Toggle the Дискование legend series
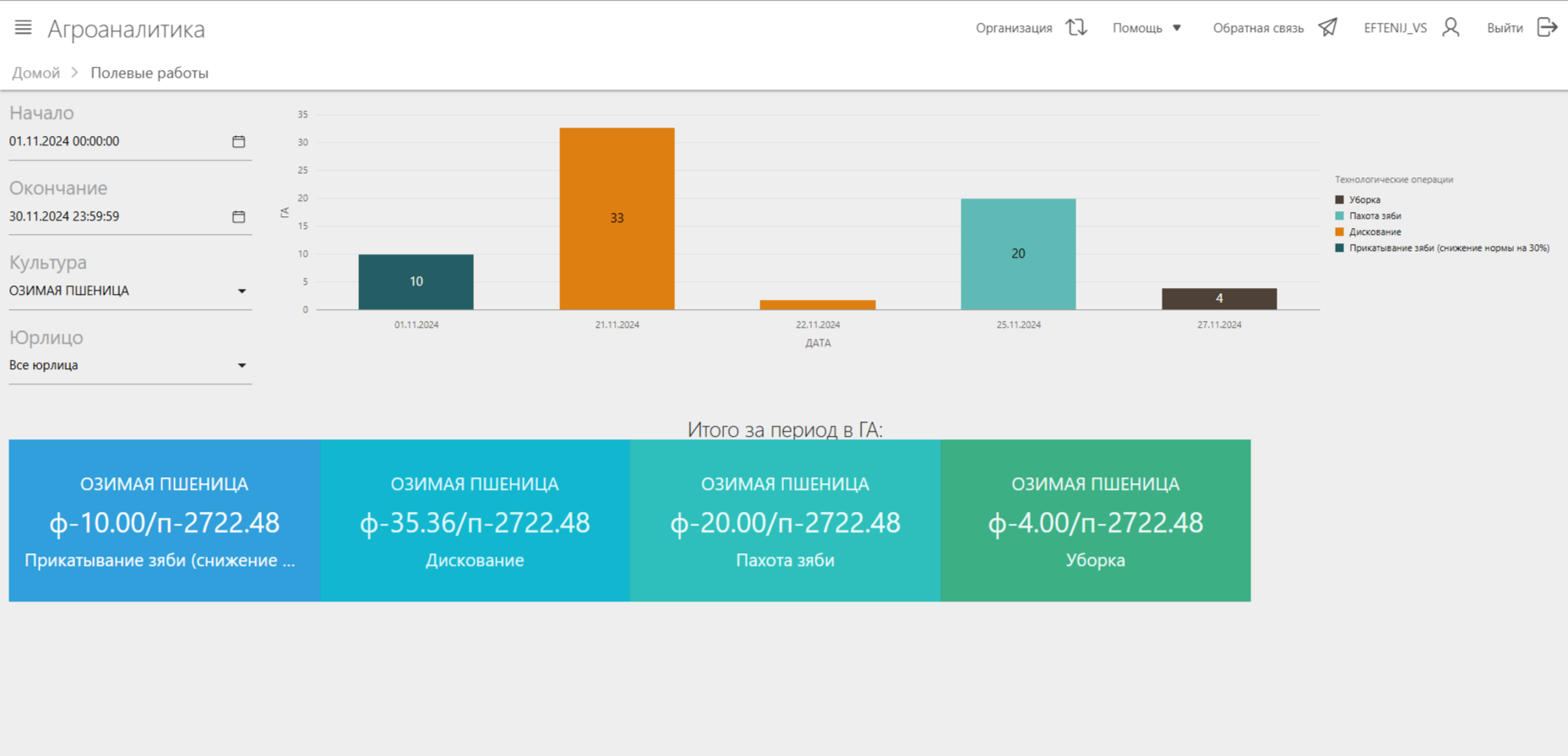This screenshot has width=1568, height=756. click(1374, 232)
